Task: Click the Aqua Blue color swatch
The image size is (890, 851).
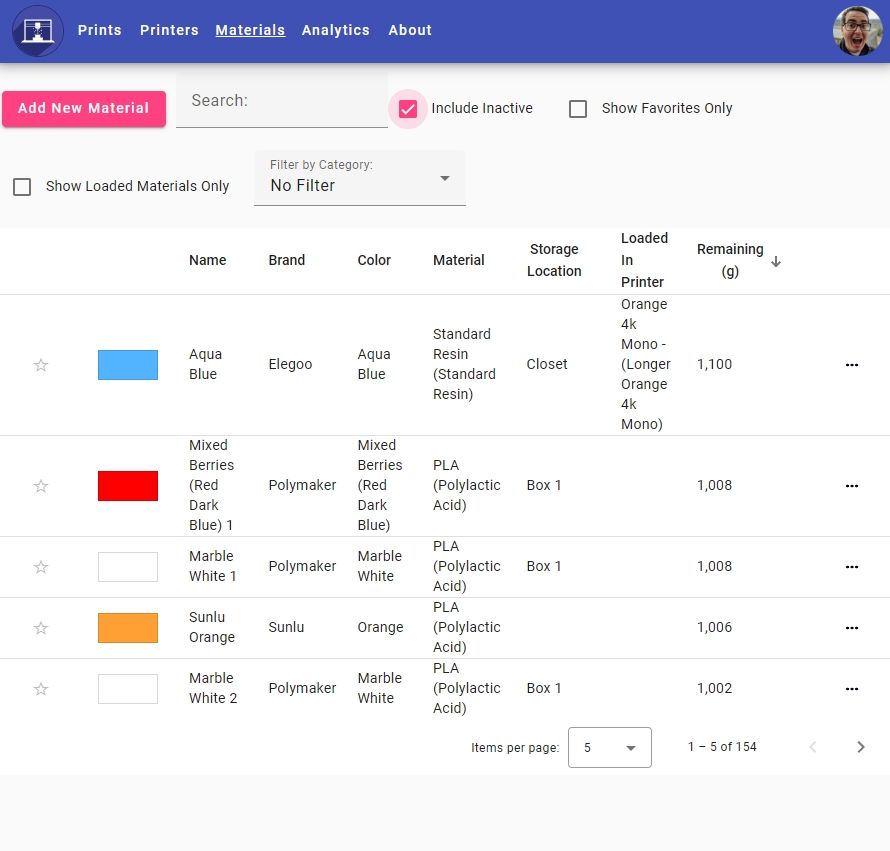Action: pyautogui.click(x=128, y=364)
